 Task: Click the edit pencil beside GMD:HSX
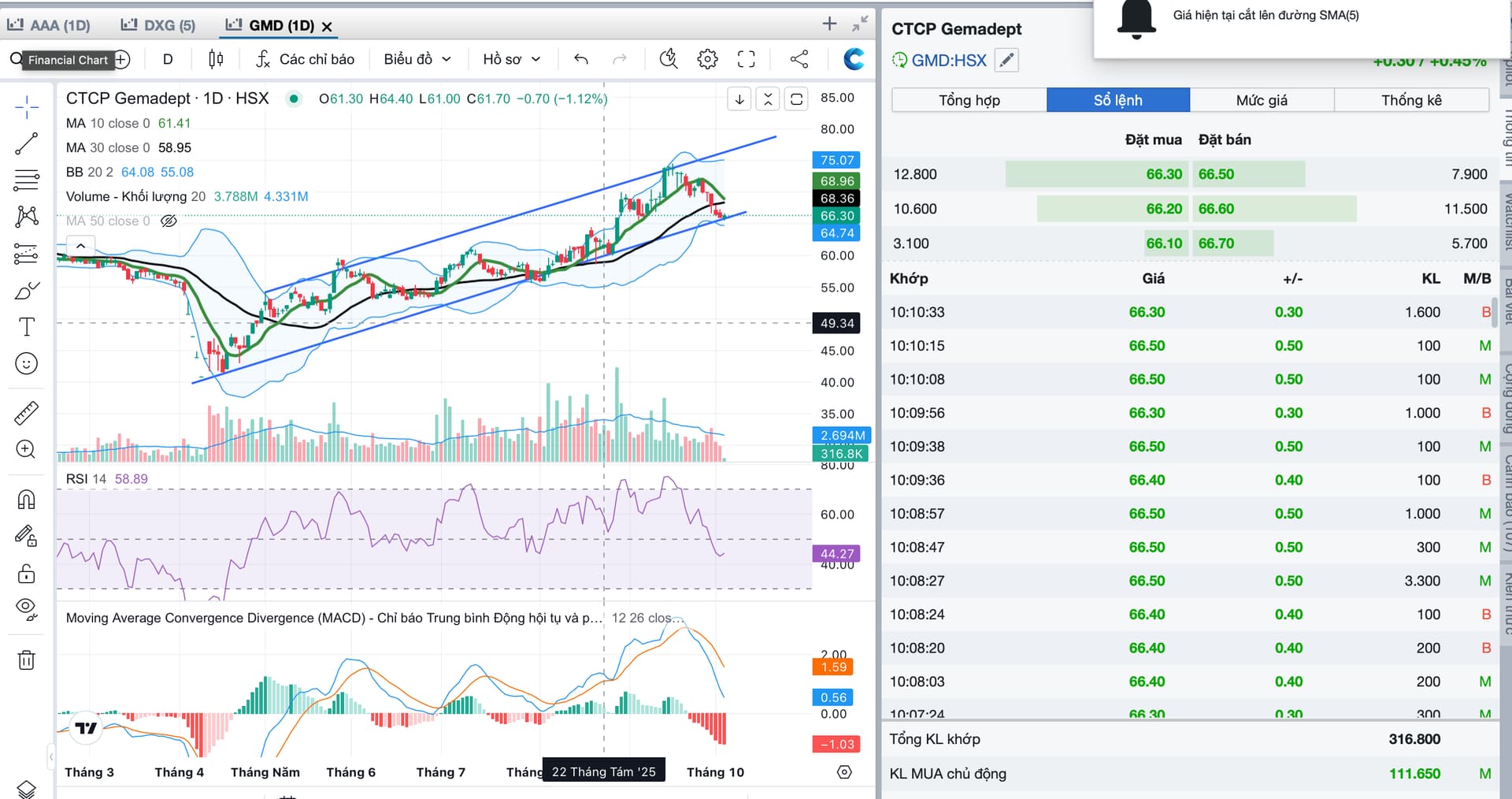[x=1006, y=60]
